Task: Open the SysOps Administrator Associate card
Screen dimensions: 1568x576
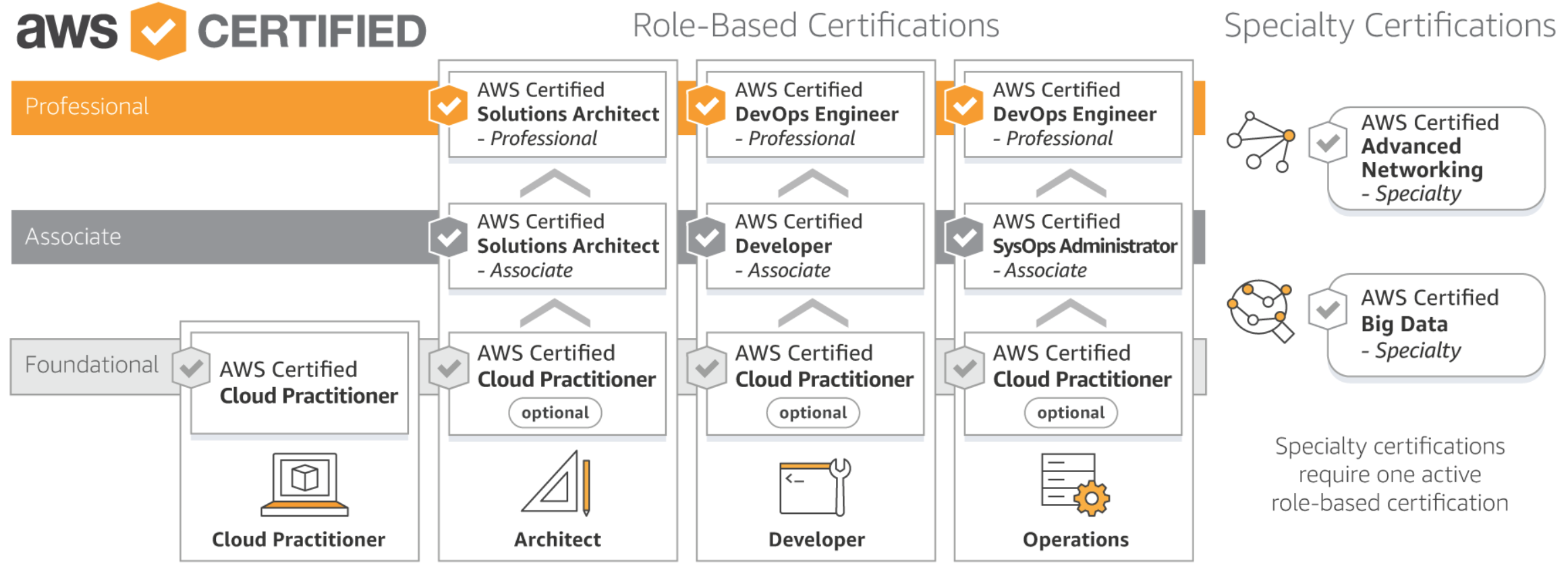Action: tap(1073, 246)
